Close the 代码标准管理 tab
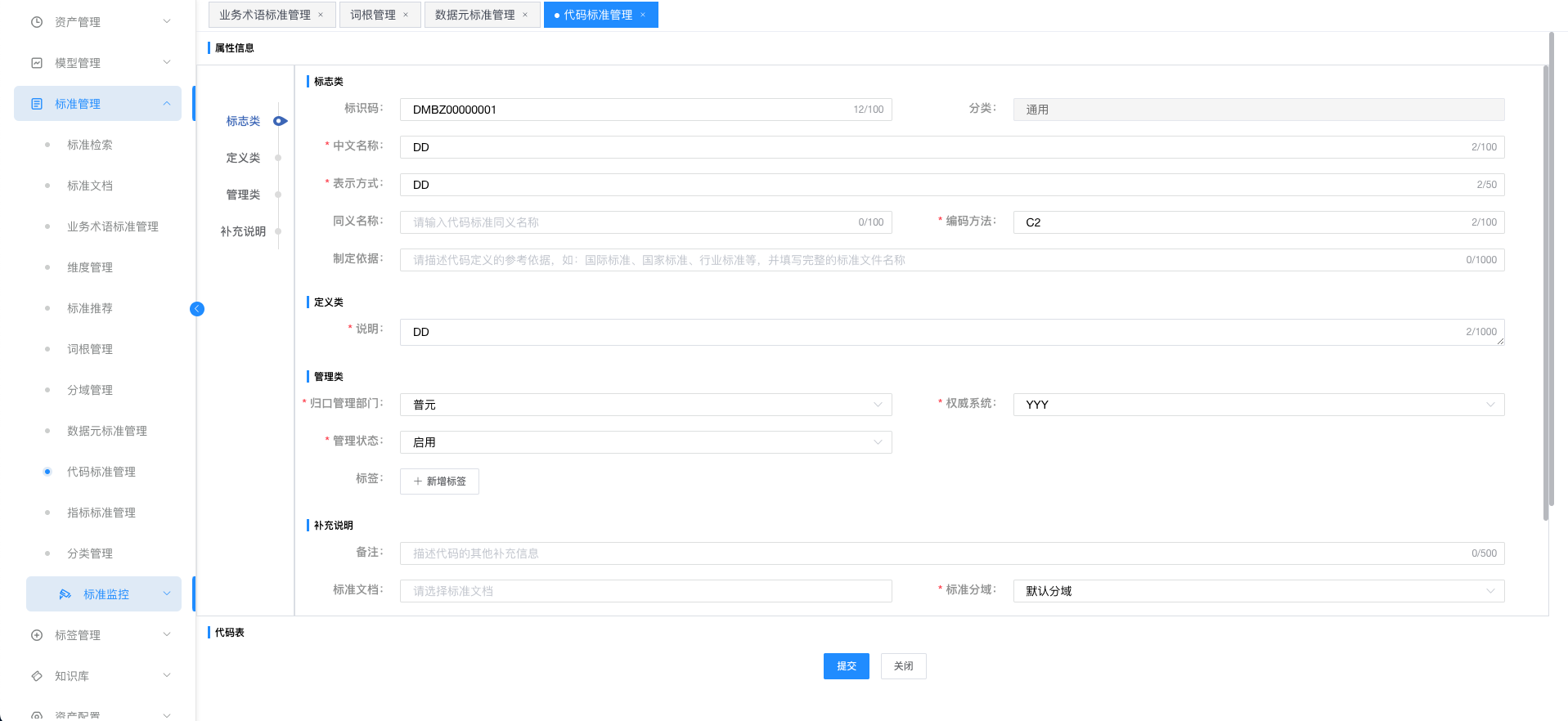1568x721 pixels. tap(643, 15)
